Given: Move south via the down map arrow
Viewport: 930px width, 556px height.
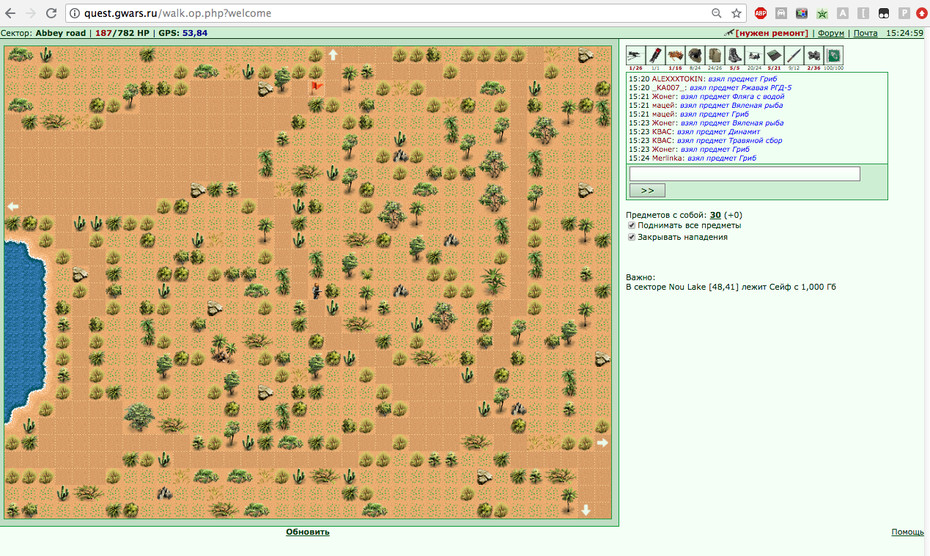Looking at the screenshot, I should [585, 510].
